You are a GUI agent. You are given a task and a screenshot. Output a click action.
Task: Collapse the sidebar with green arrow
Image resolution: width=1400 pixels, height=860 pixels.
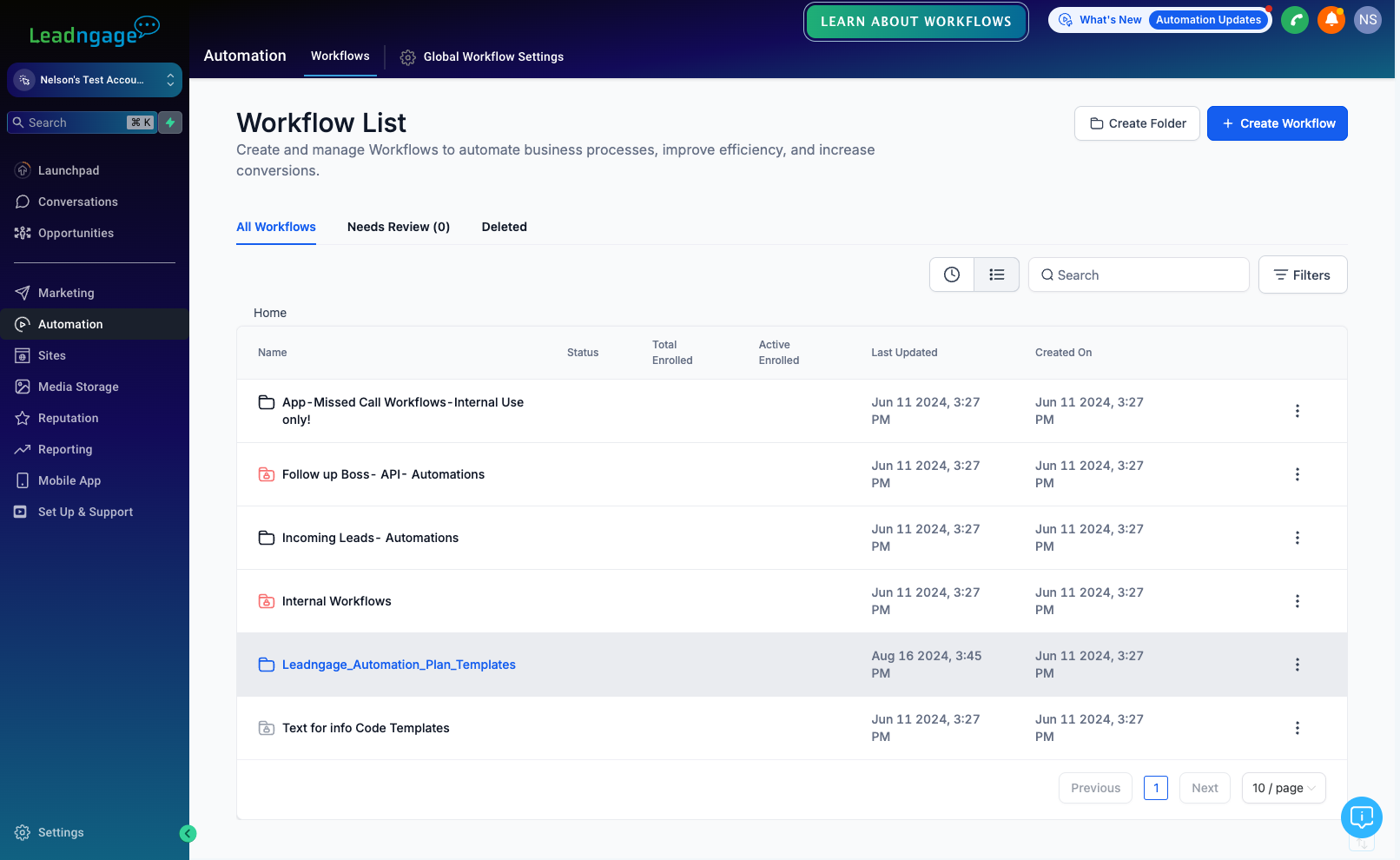click(188, 834)
